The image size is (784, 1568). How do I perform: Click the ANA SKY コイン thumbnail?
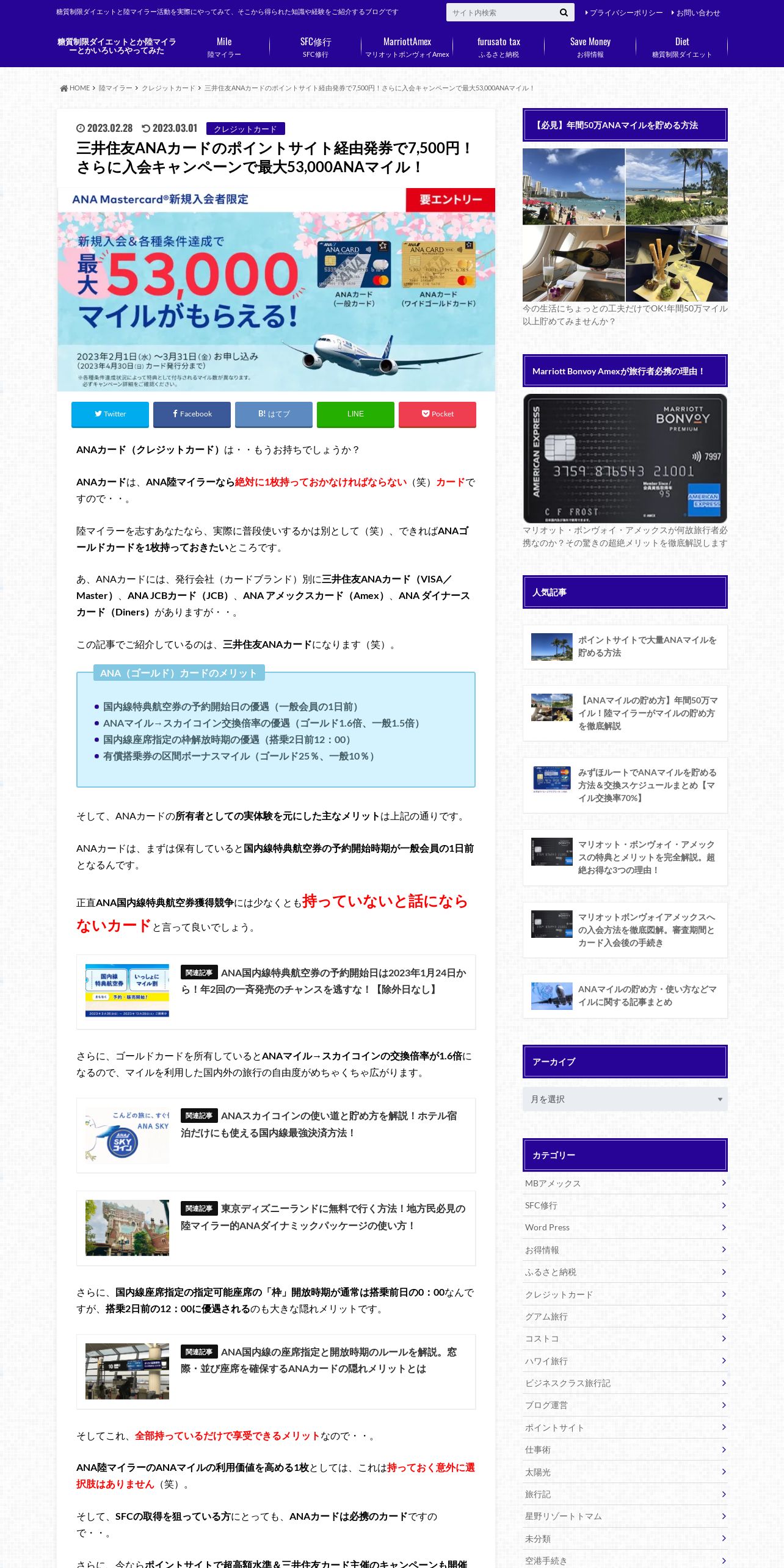click(x=127, y=1135)
